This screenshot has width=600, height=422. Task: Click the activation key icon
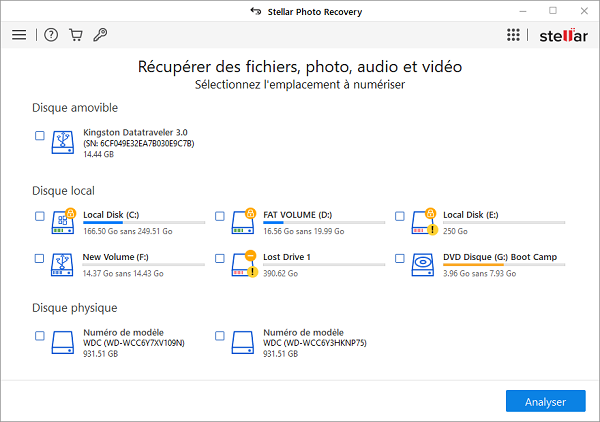click(x=100, y=35)
